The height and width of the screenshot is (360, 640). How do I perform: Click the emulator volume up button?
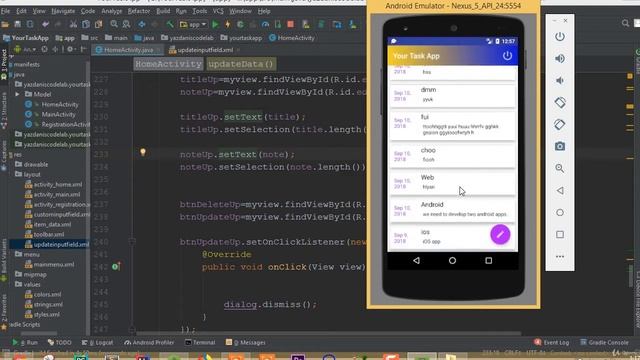560,58
